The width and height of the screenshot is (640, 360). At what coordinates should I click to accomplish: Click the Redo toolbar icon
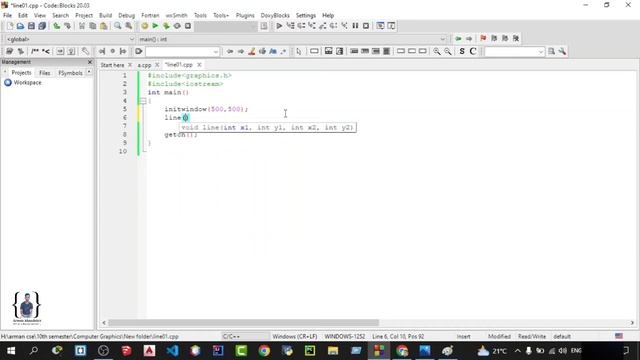(67, 26)
